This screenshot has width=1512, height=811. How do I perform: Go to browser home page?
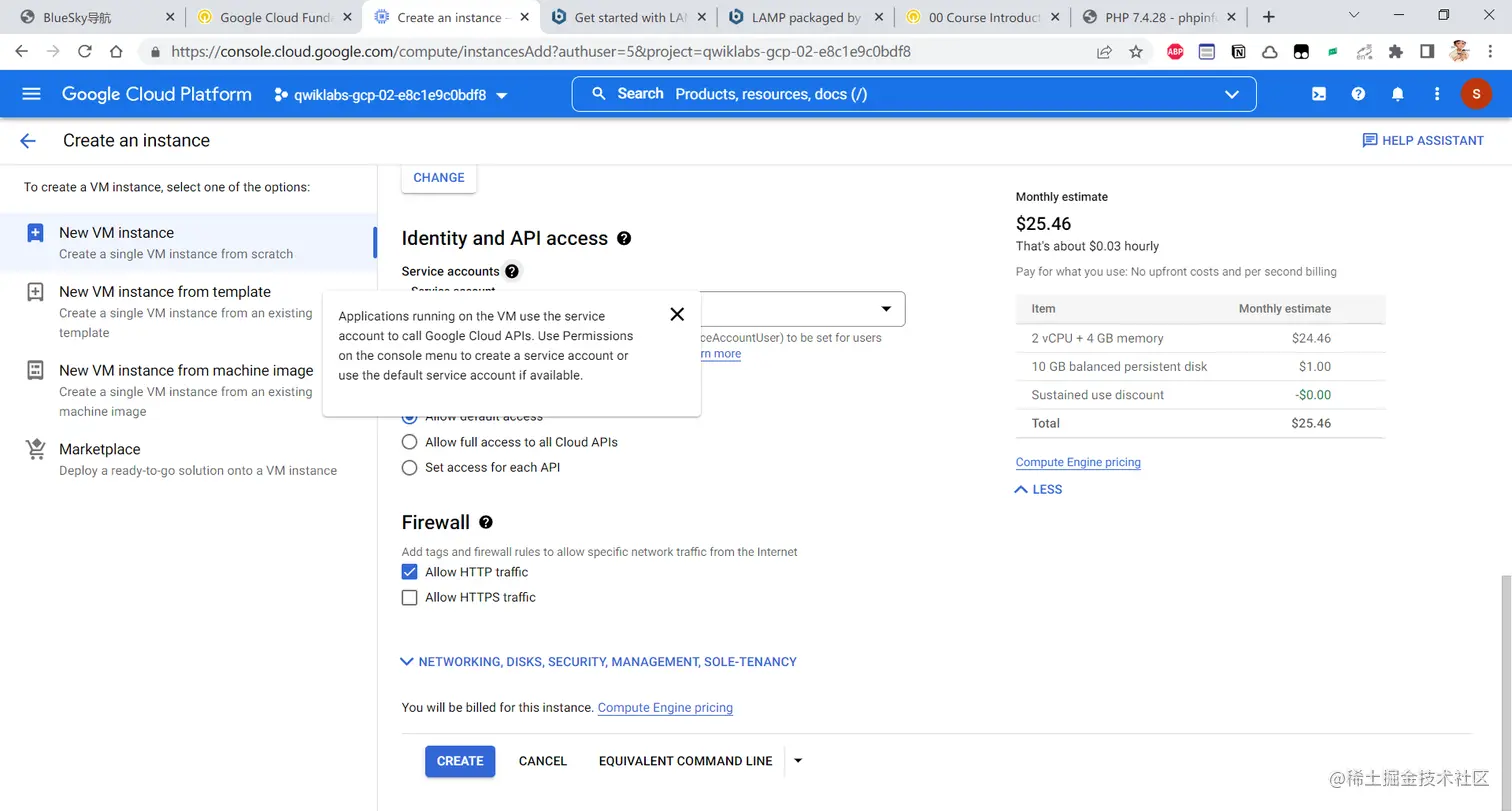[116, 52]
